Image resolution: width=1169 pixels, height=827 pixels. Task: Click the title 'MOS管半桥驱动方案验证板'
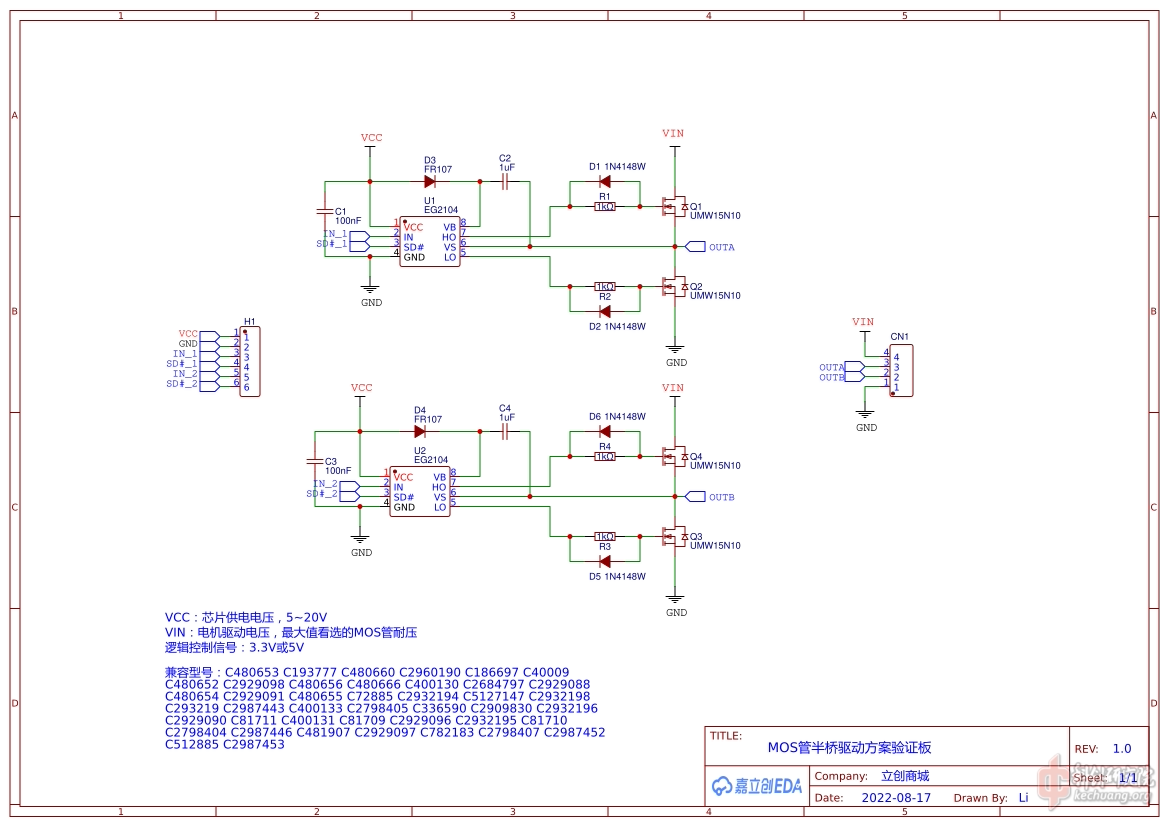(x=849, y=747)
